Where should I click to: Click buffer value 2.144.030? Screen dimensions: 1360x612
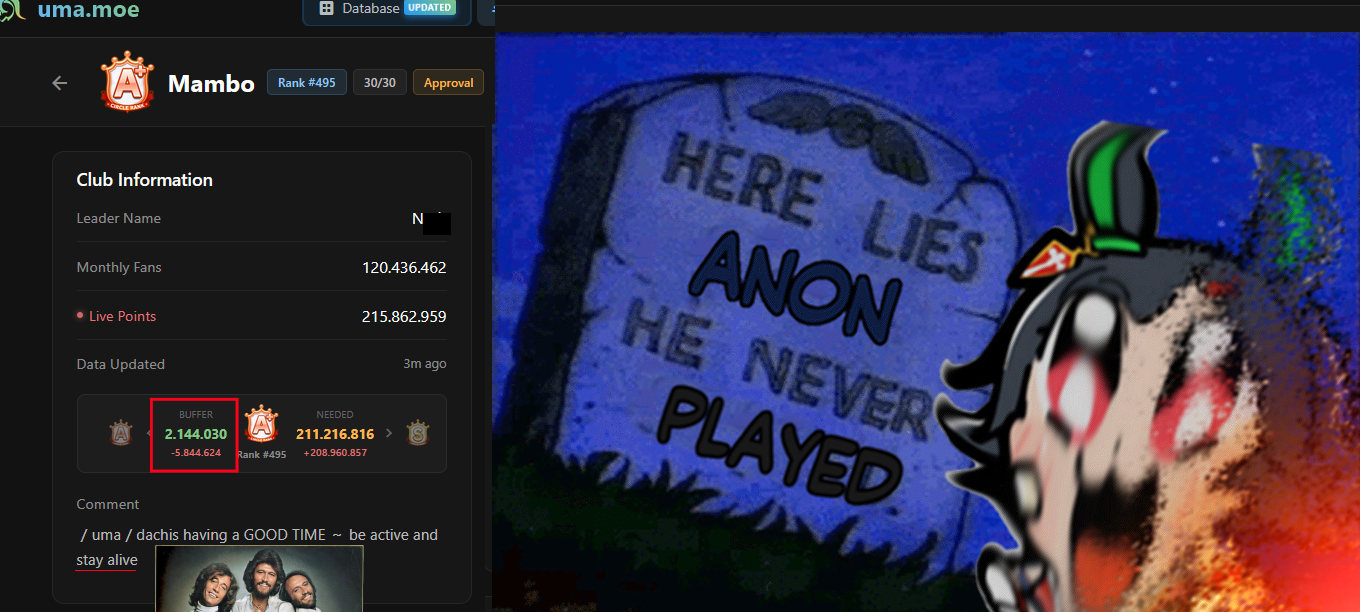pos(196,434)
